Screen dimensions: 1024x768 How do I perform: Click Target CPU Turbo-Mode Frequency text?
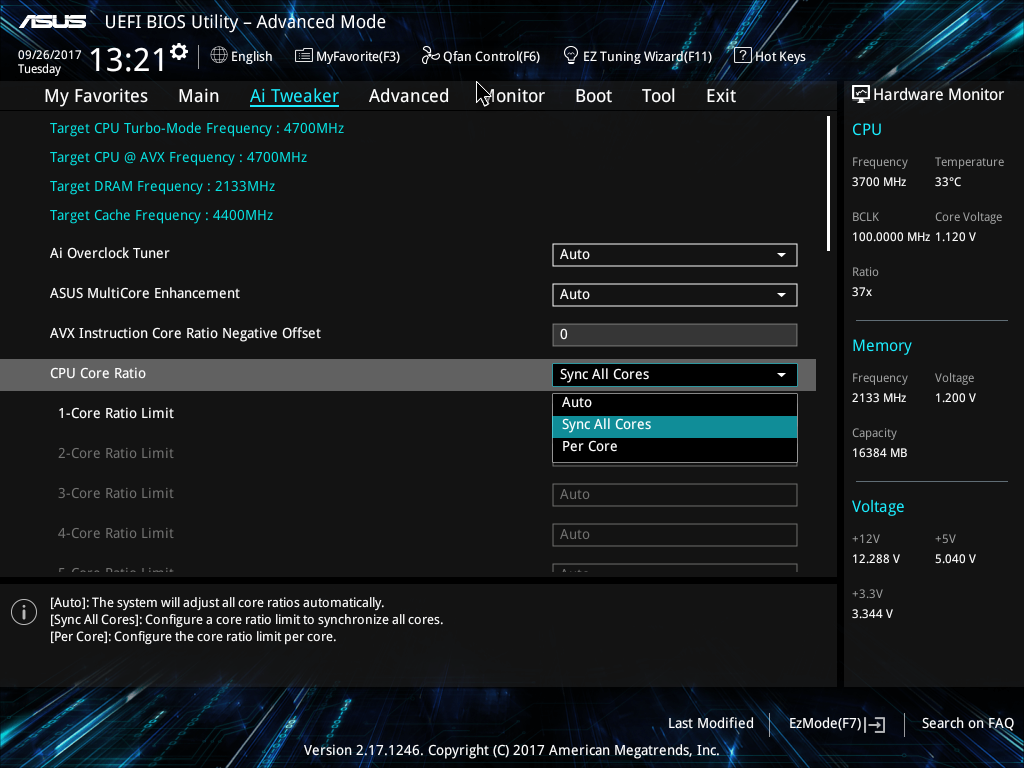(197, 128)
